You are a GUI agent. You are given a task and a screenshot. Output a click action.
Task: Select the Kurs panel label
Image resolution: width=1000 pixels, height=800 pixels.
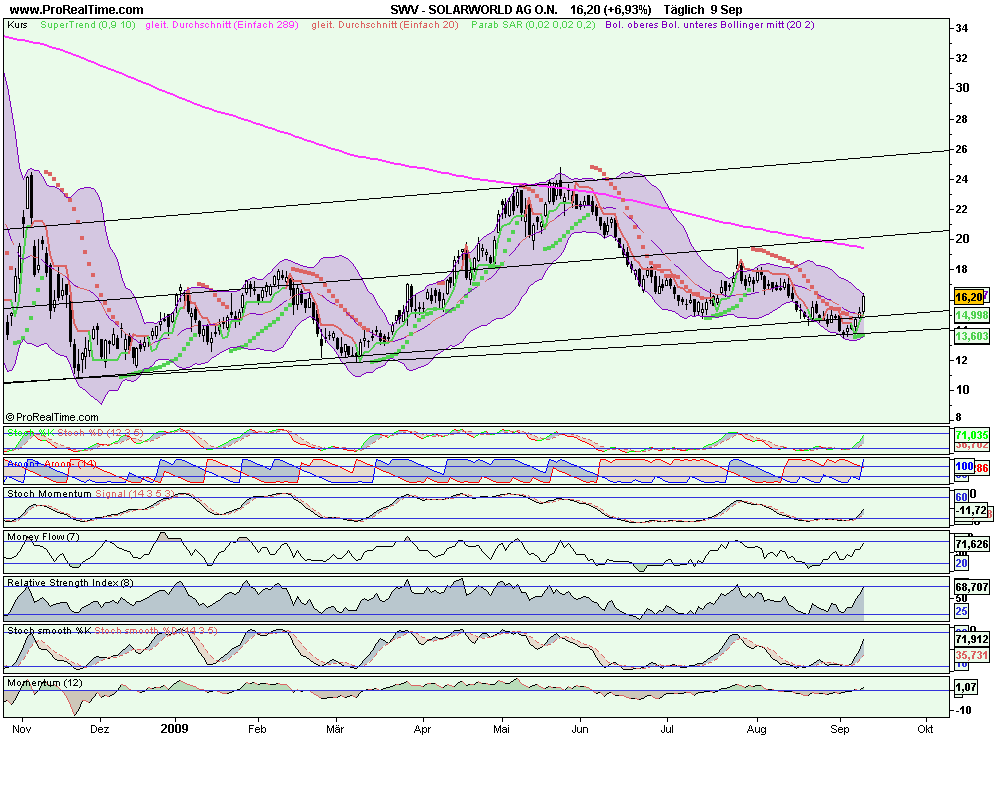(17, 25)
